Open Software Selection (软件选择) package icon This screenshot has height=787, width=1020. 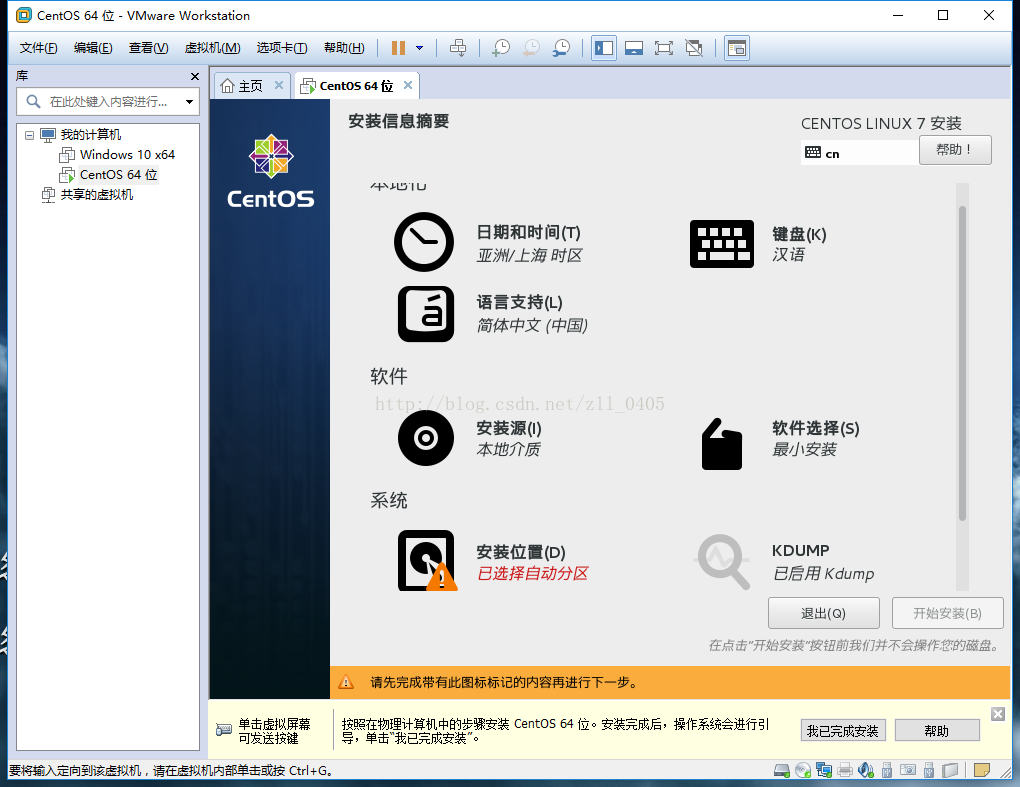click(722, 444)
